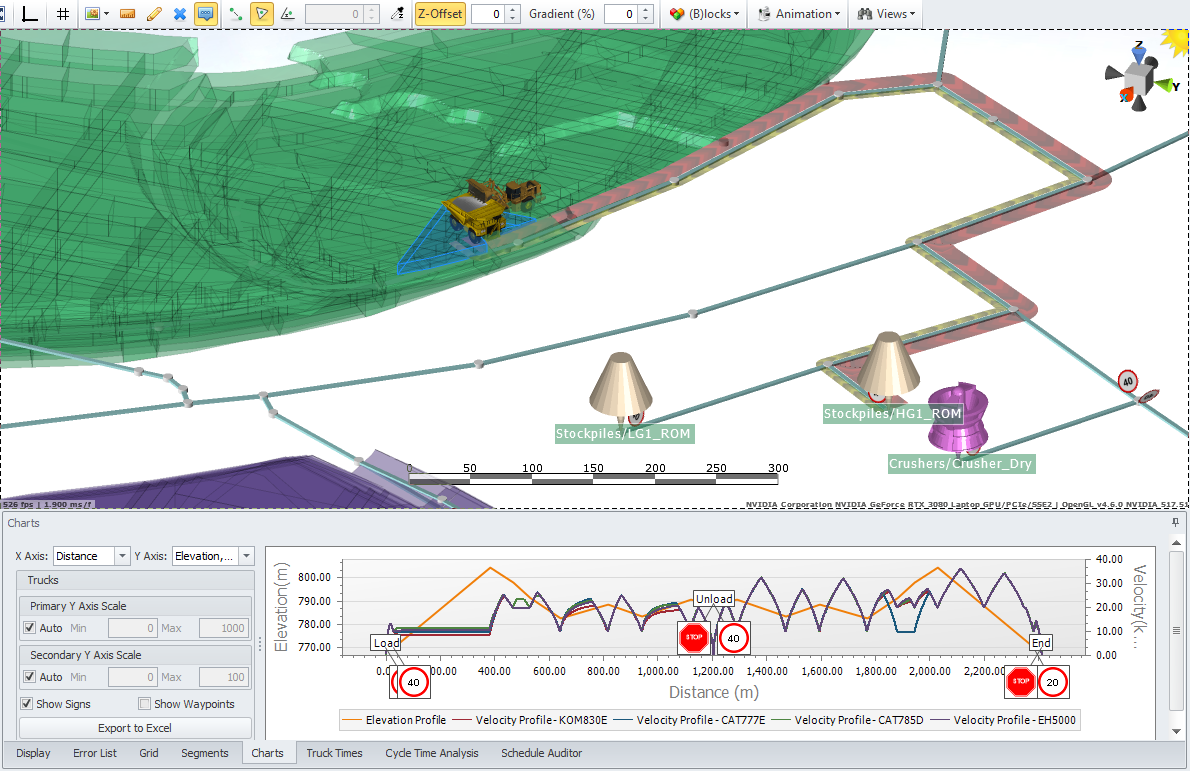This screenshot has width=1190, height=771.
Task: Toggle the grid display icon
Action: [x=63, y=14]
